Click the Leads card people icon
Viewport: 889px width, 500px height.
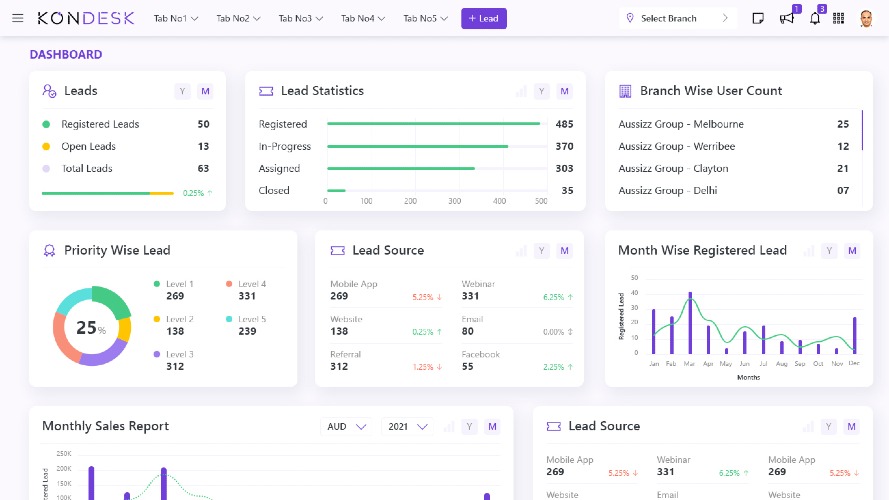tap(49, 91)
